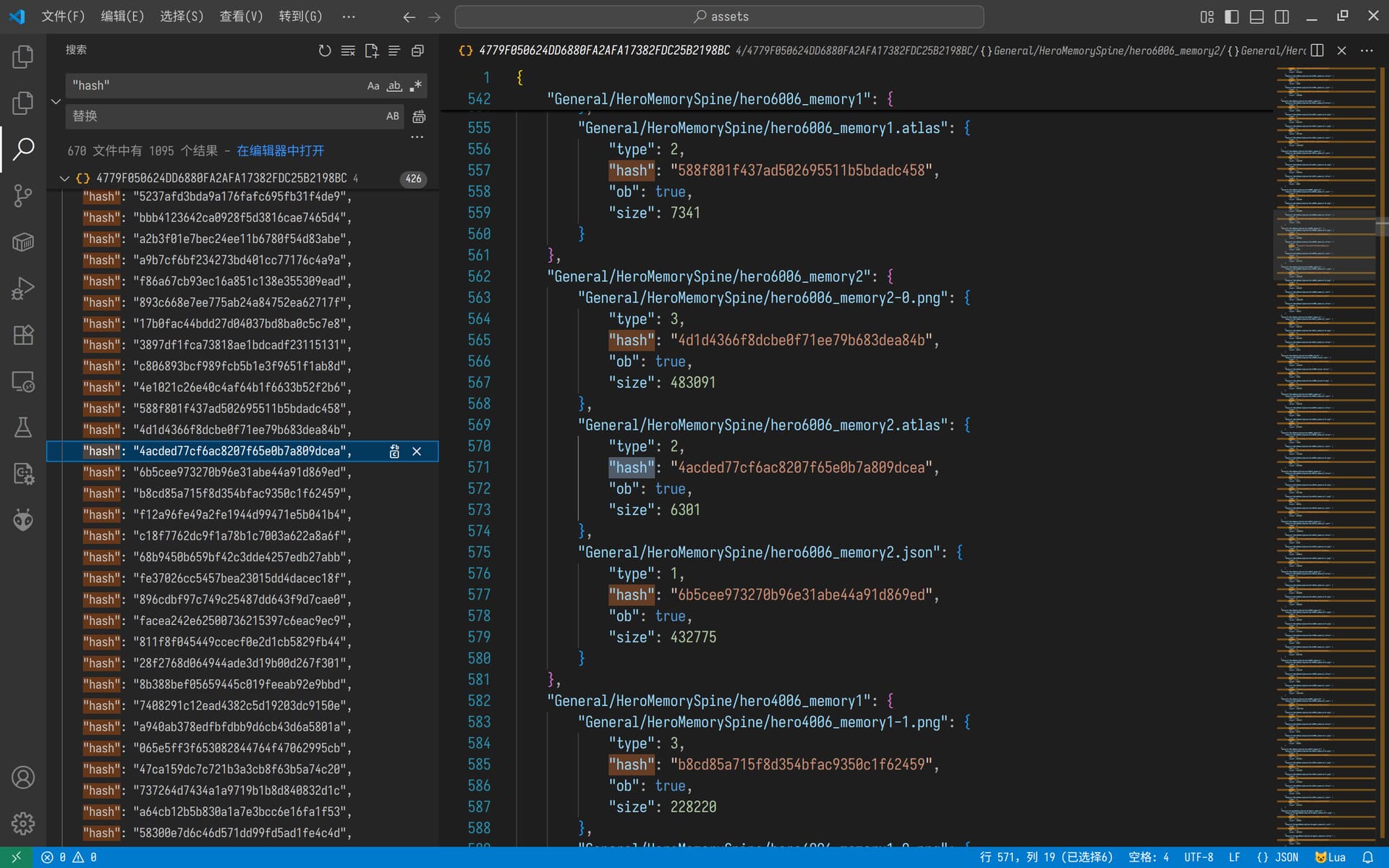Open the 查看(V) menu
Image resolution: width=1389 pixels, height=868 pixels.
tap(241, 17)
